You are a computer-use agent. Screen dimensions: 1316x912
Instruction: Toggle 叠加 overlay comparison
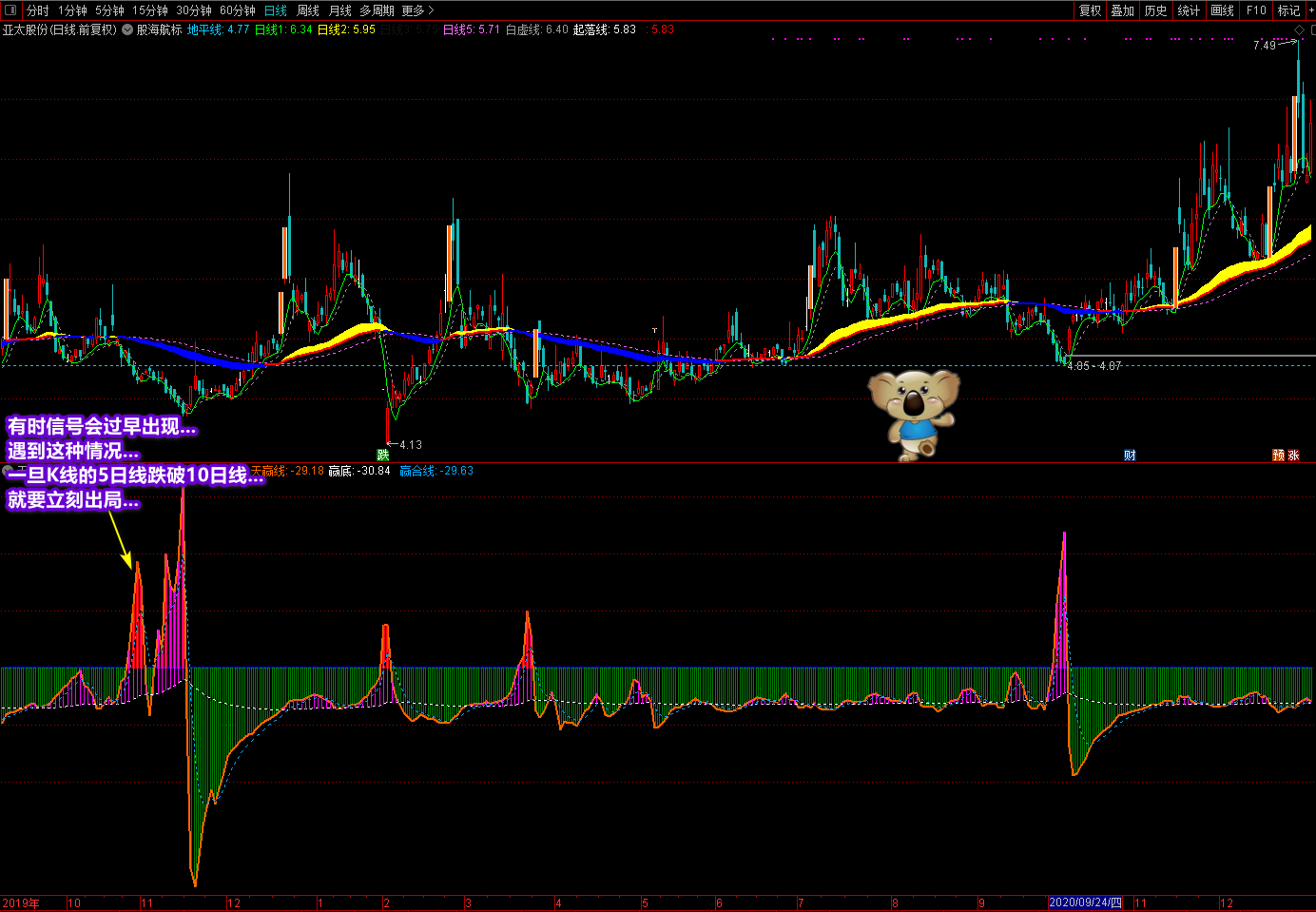[1123, 10]
